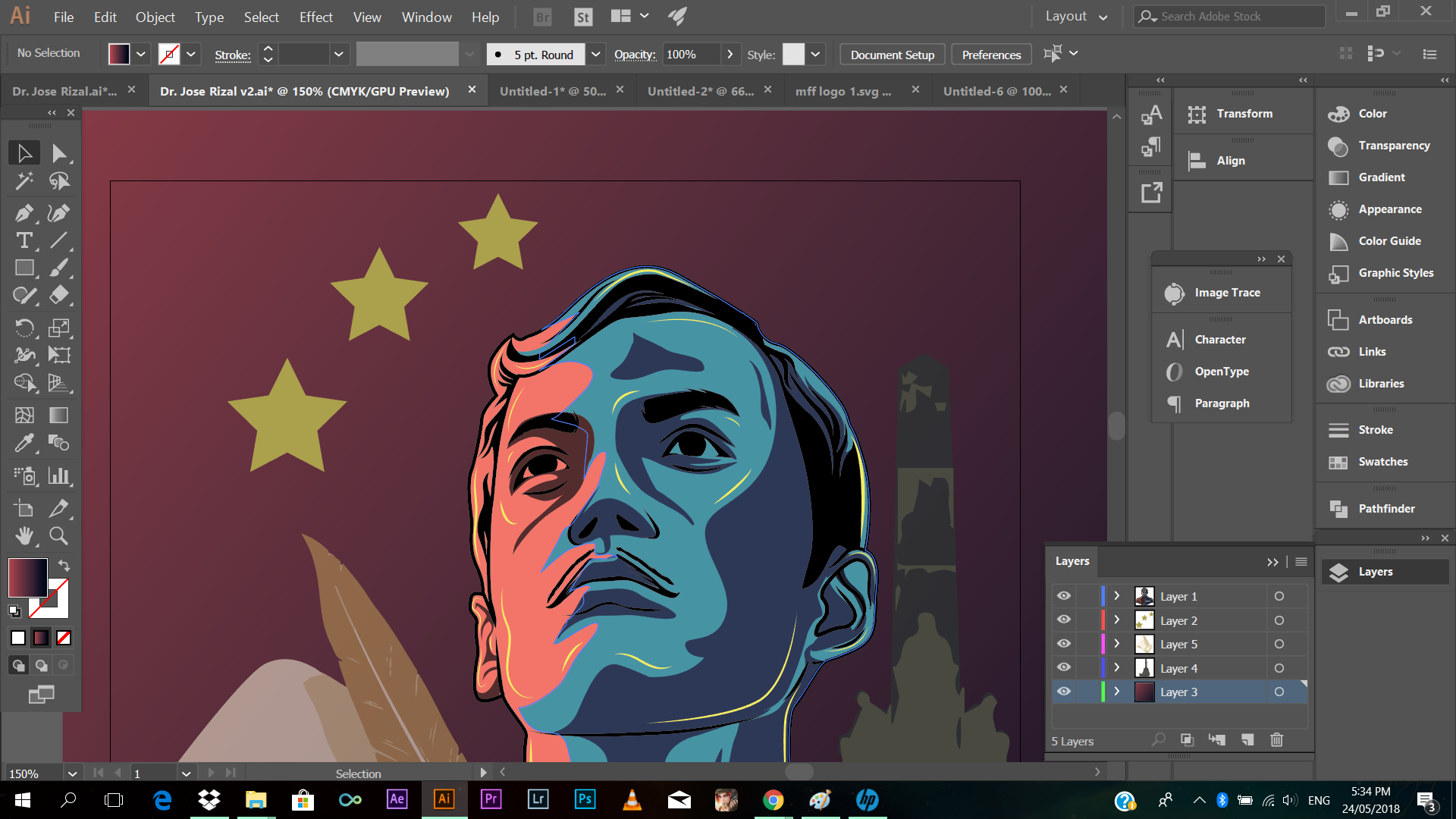Hide Layer 4 with eye icon
1456x819 pixels.
click(x=1064, y=667)
